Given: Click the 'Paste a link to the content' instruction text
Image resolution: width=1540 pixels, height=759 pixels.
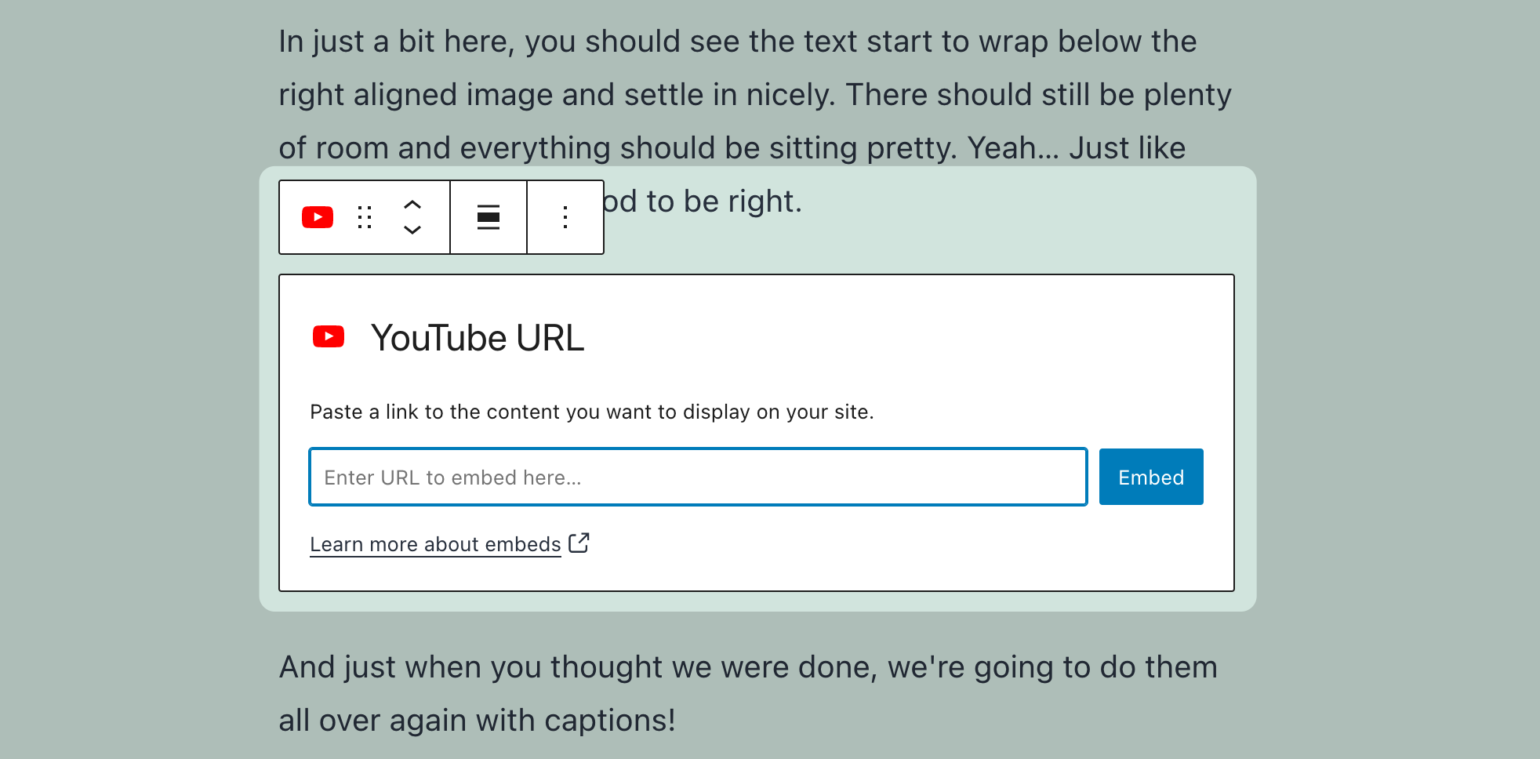Looking at the screenshot, I should [592, 411].
